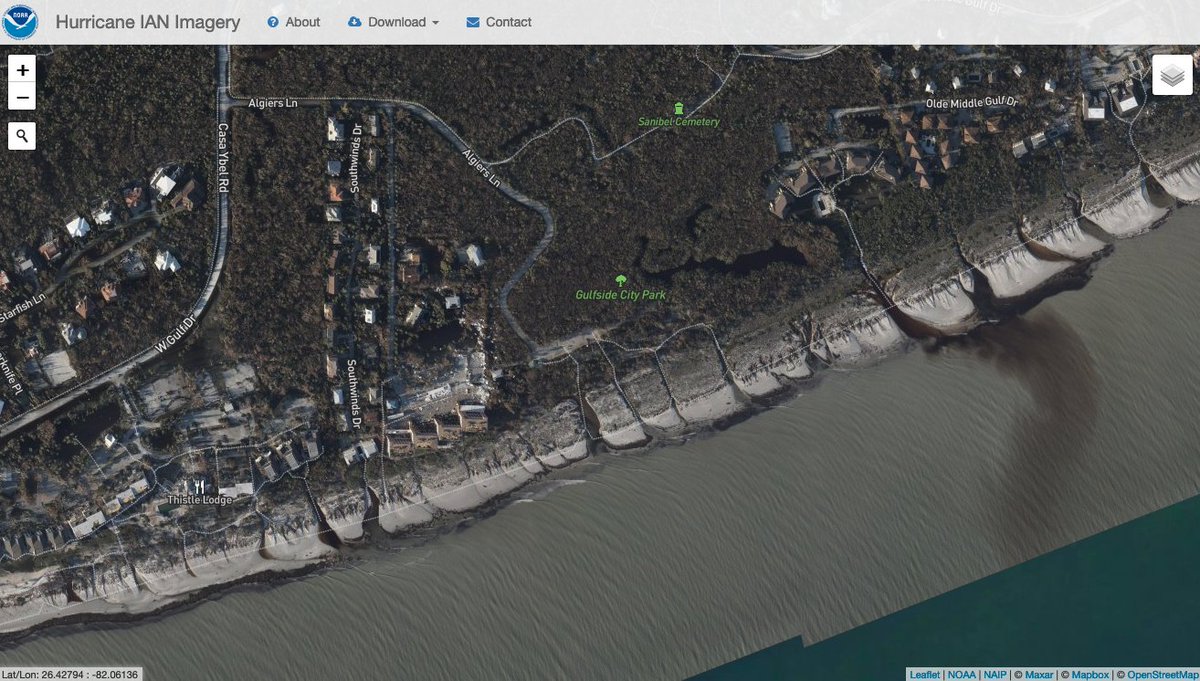
Task: Click the Sanibel Cemetery label
Action: [x=679, y=122]
